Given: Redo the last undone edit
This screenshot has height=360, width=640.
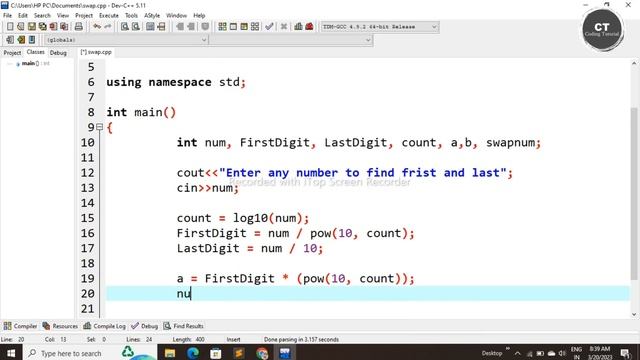Looking at the screenshot, I should click(108, 27).
